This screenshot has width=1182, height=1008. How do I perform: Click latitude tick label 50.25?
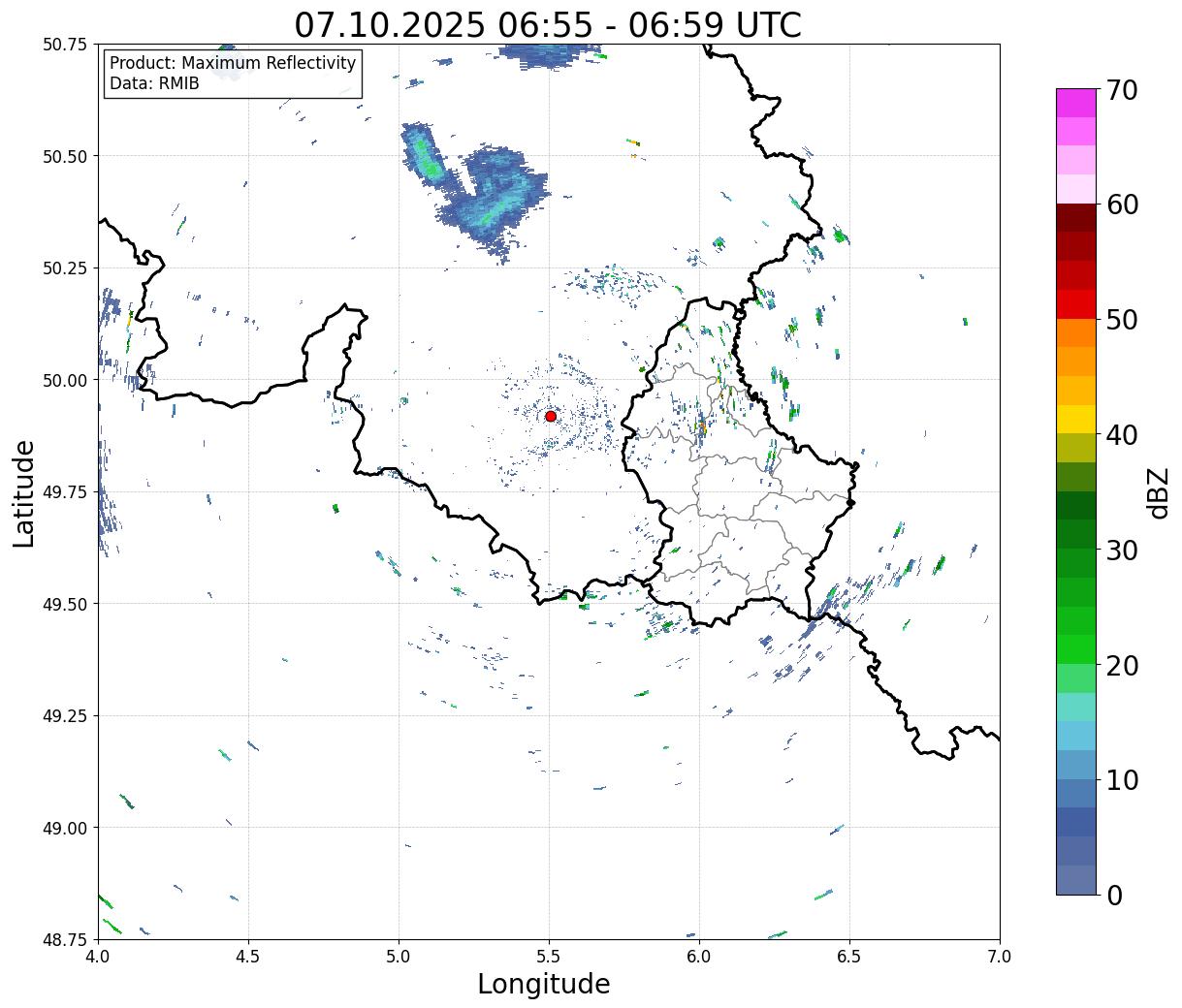click(65, 268)
